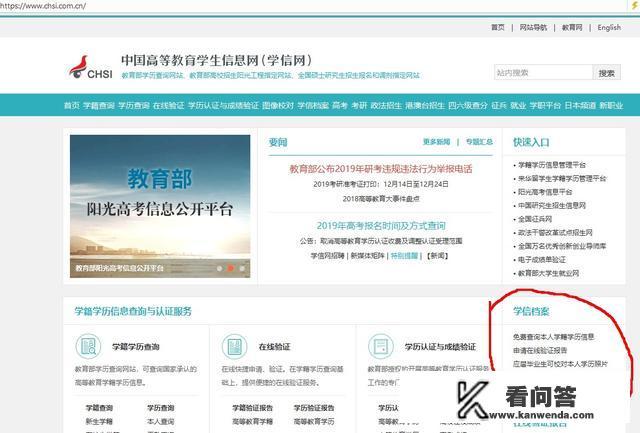Open 日本频道 in the navigation bar
The width and height of the screenshot is (640, 433).
580,105
